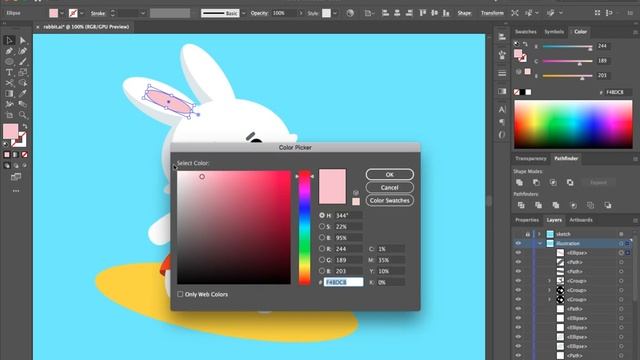The height and width of the screenshot is (360, 640).
Task: Select the B brightness 95% radio button
Action: pyautogui.click(x=322, y=237)
